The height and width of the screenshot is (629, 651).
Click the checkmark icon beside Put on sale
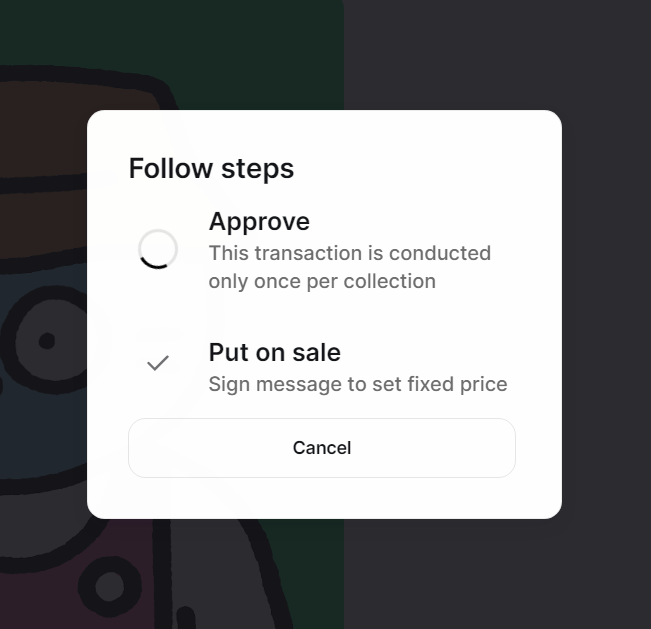click(x=158, y=363)
